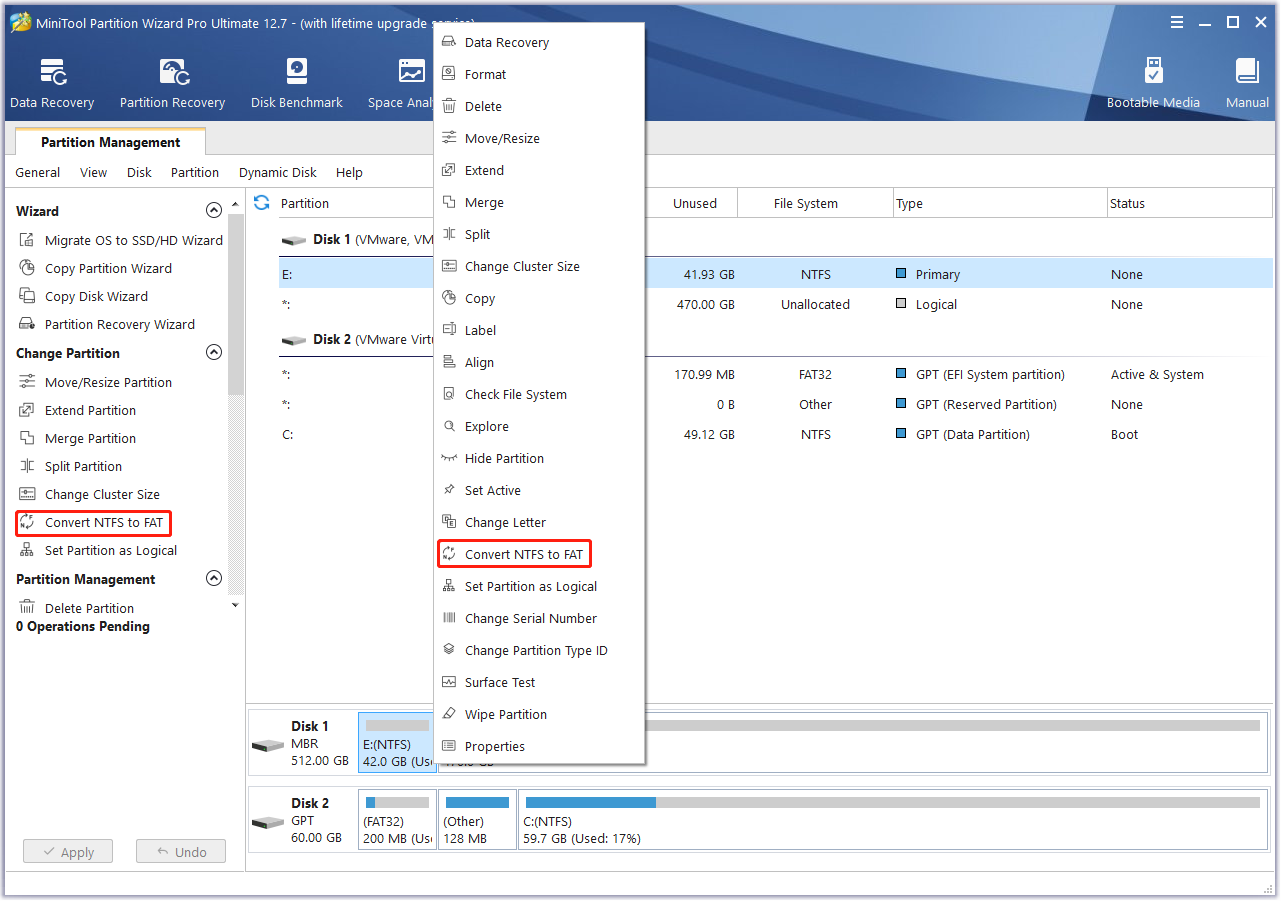Click Delete Partition in the sidebar

click(76, 608)
